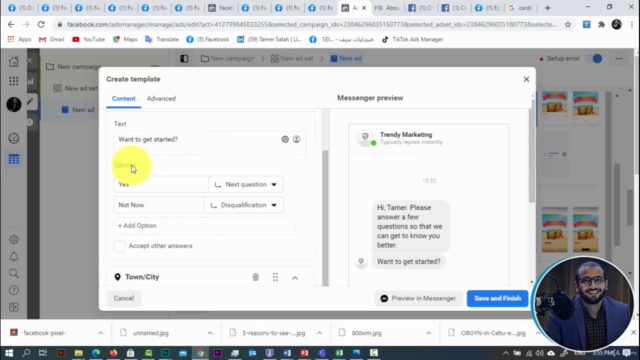This screenshot has height=360, width=640.
Task: Toggle the ad on/off switch
Action: [x=594, y=58]
